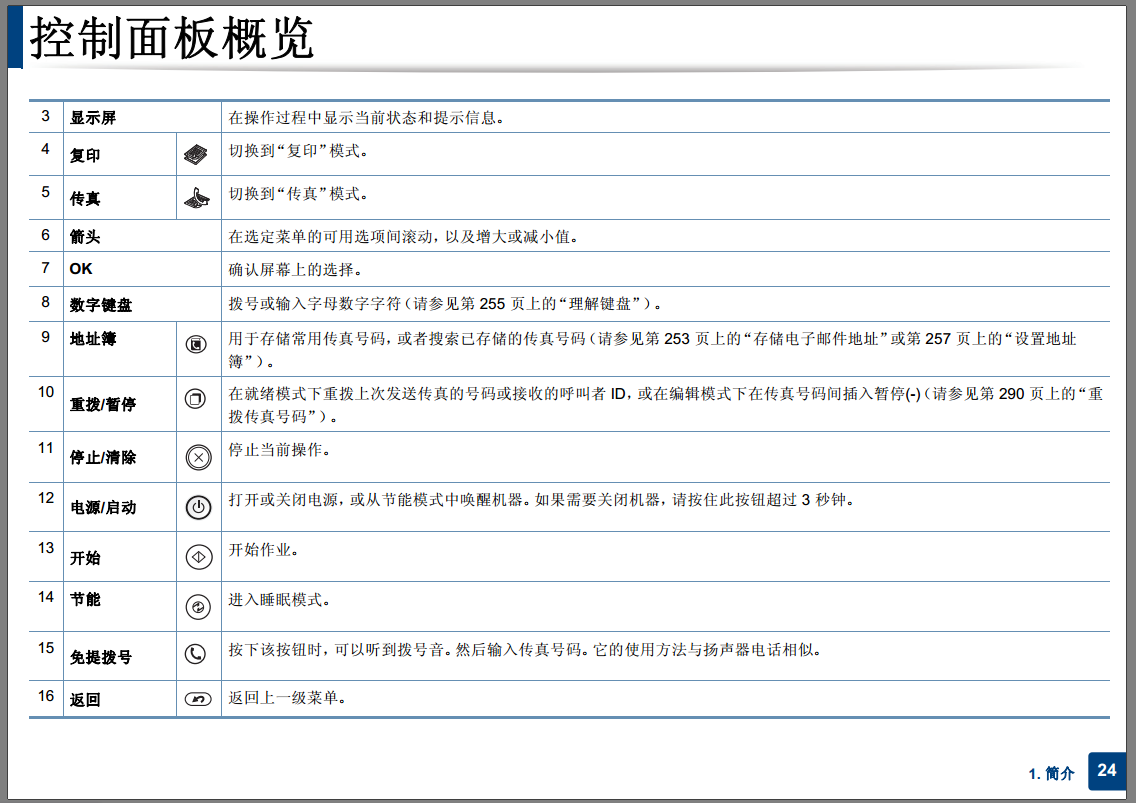Viewport: 1136px width, 803px height.
Task: Click the 地址簿 label
Action: click(x=93, y=338)
